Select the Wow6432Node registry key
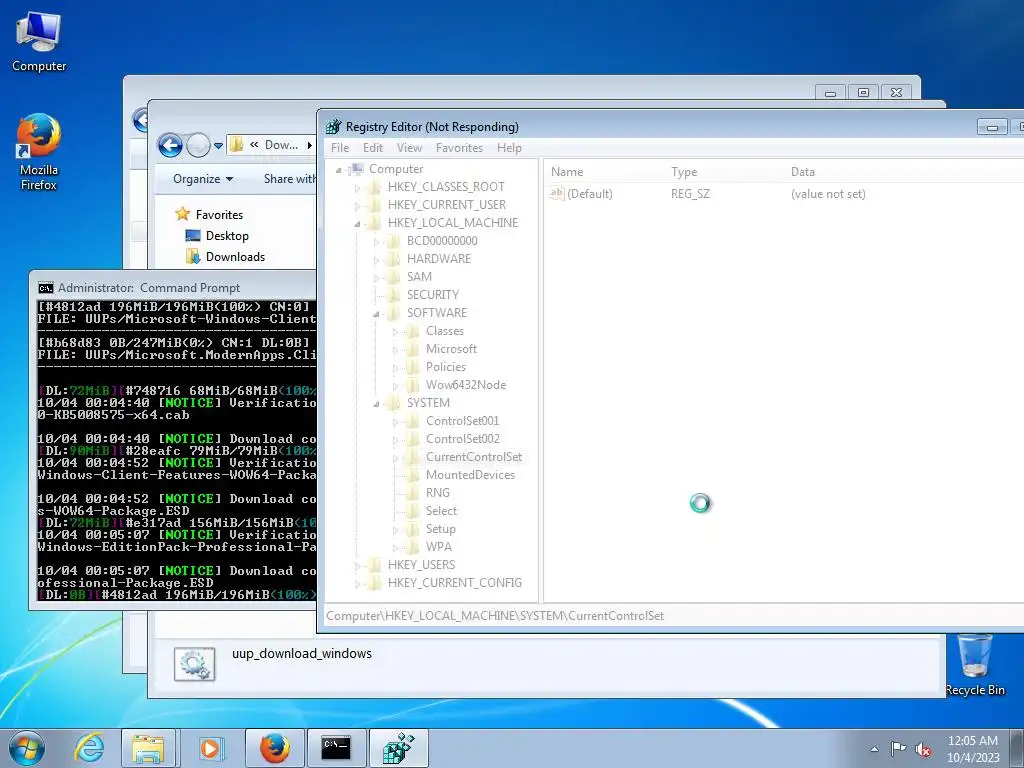Viewport: 1024px width, 768px height. [466, 385]
